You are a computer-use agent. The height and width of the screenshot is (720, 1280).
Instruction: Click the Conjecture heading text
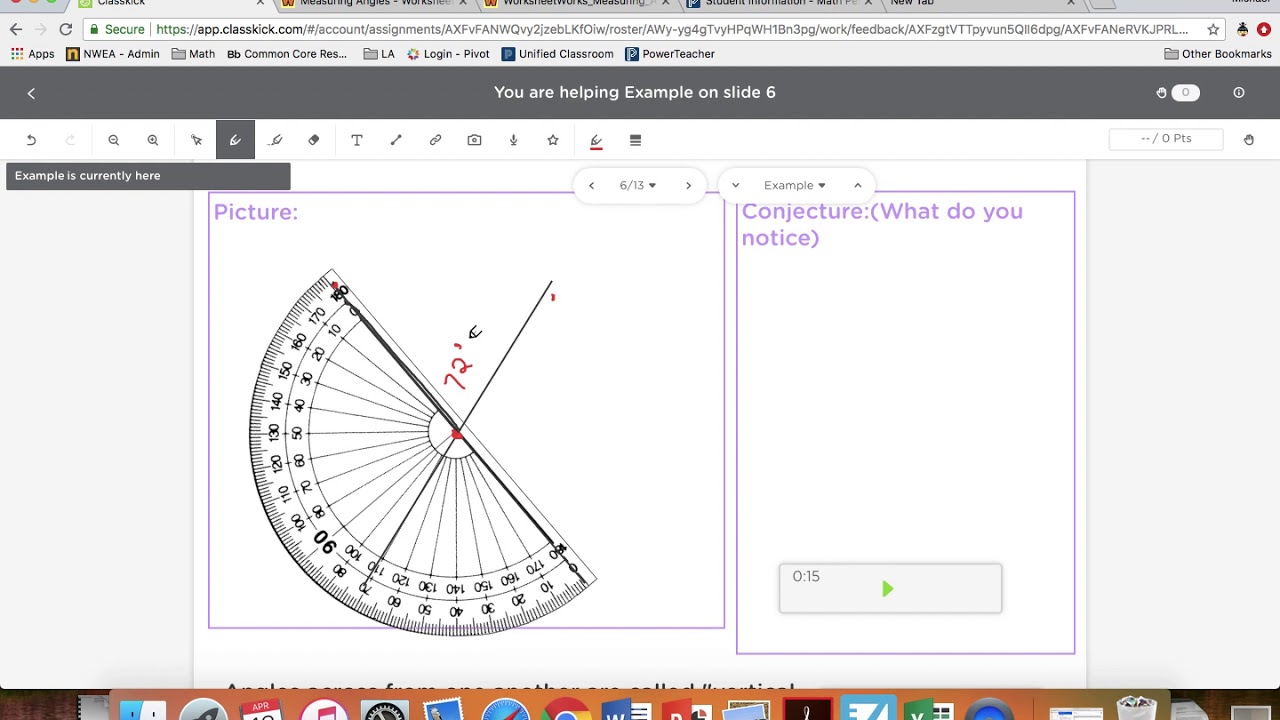pos(882,224)
